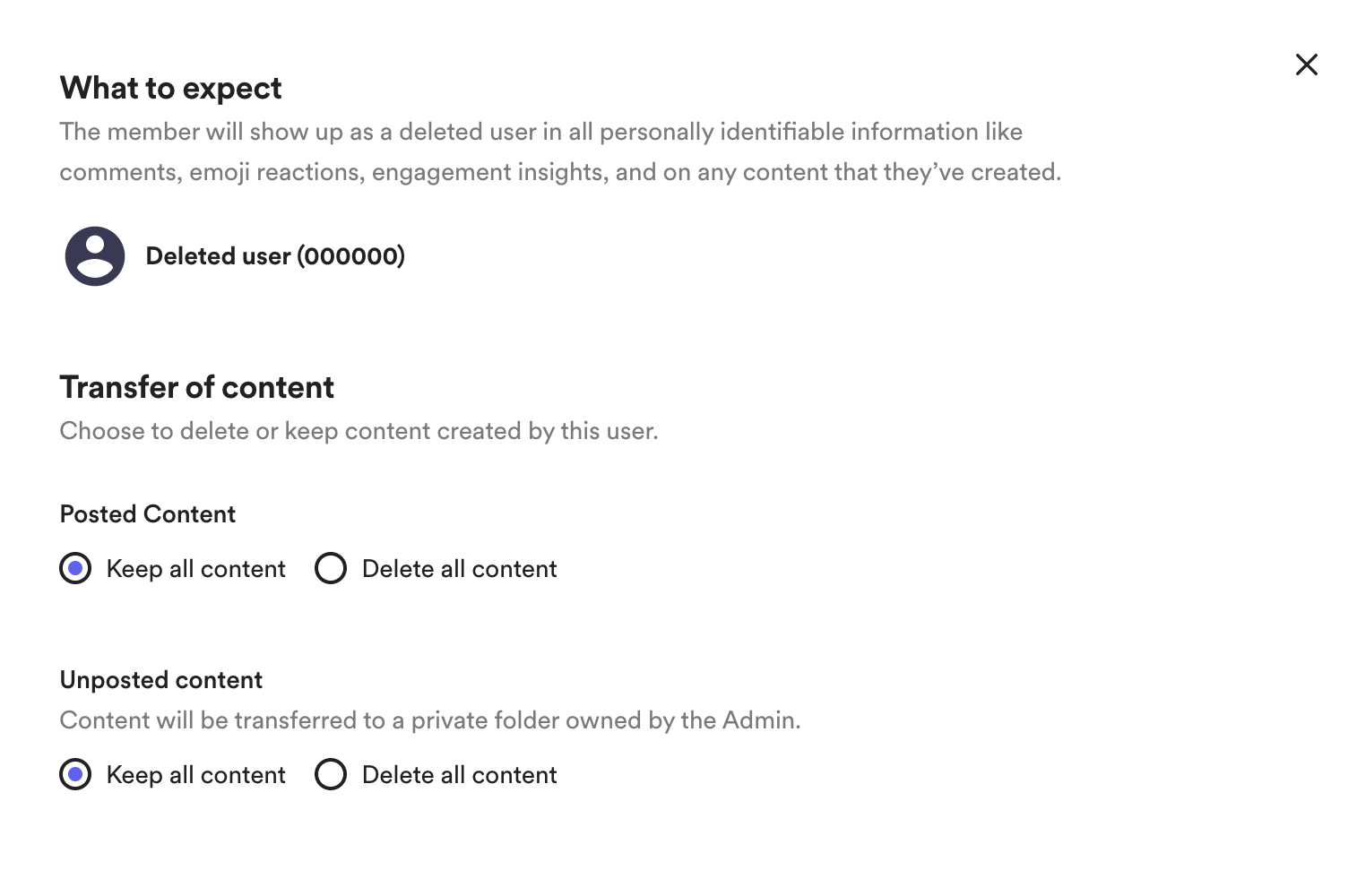This screenshot has height=896, width=1357.
Task: Select Keep all content radio under Posted Content
Action: pos(75,568)
